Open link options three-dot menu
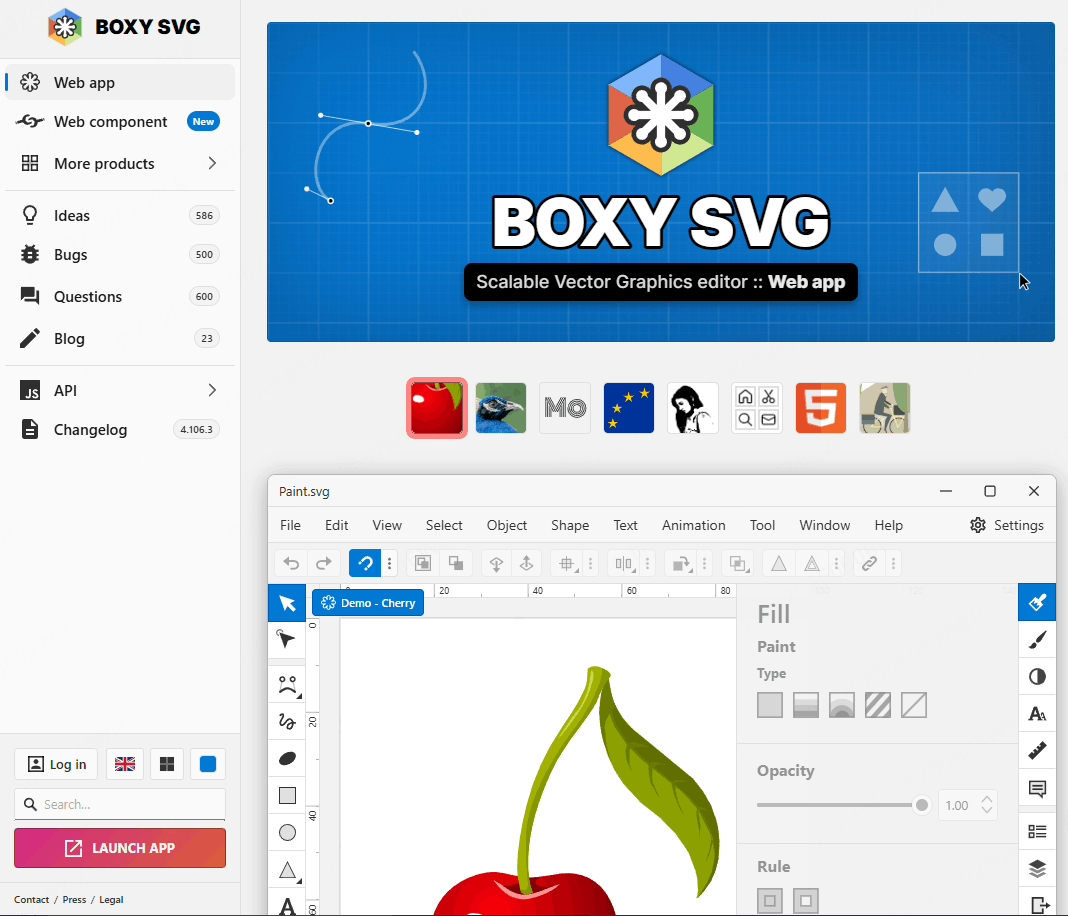The image size is (1068, 916). pyautogui.click(x=894, y=563)
